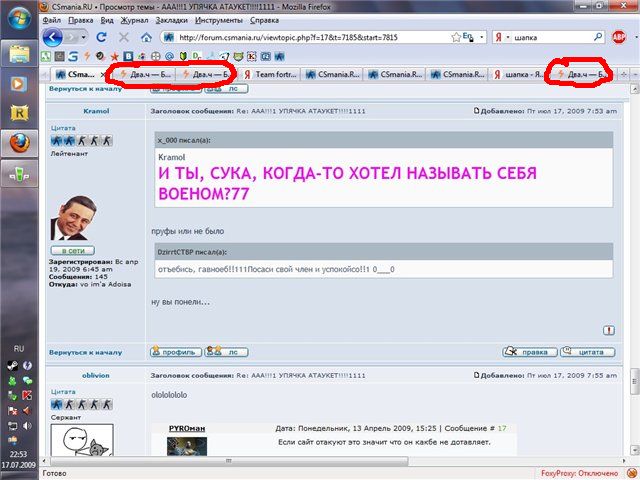Open the Kaspersky tray icon
This screenshot has height=480, width=640.
[27, 396]
